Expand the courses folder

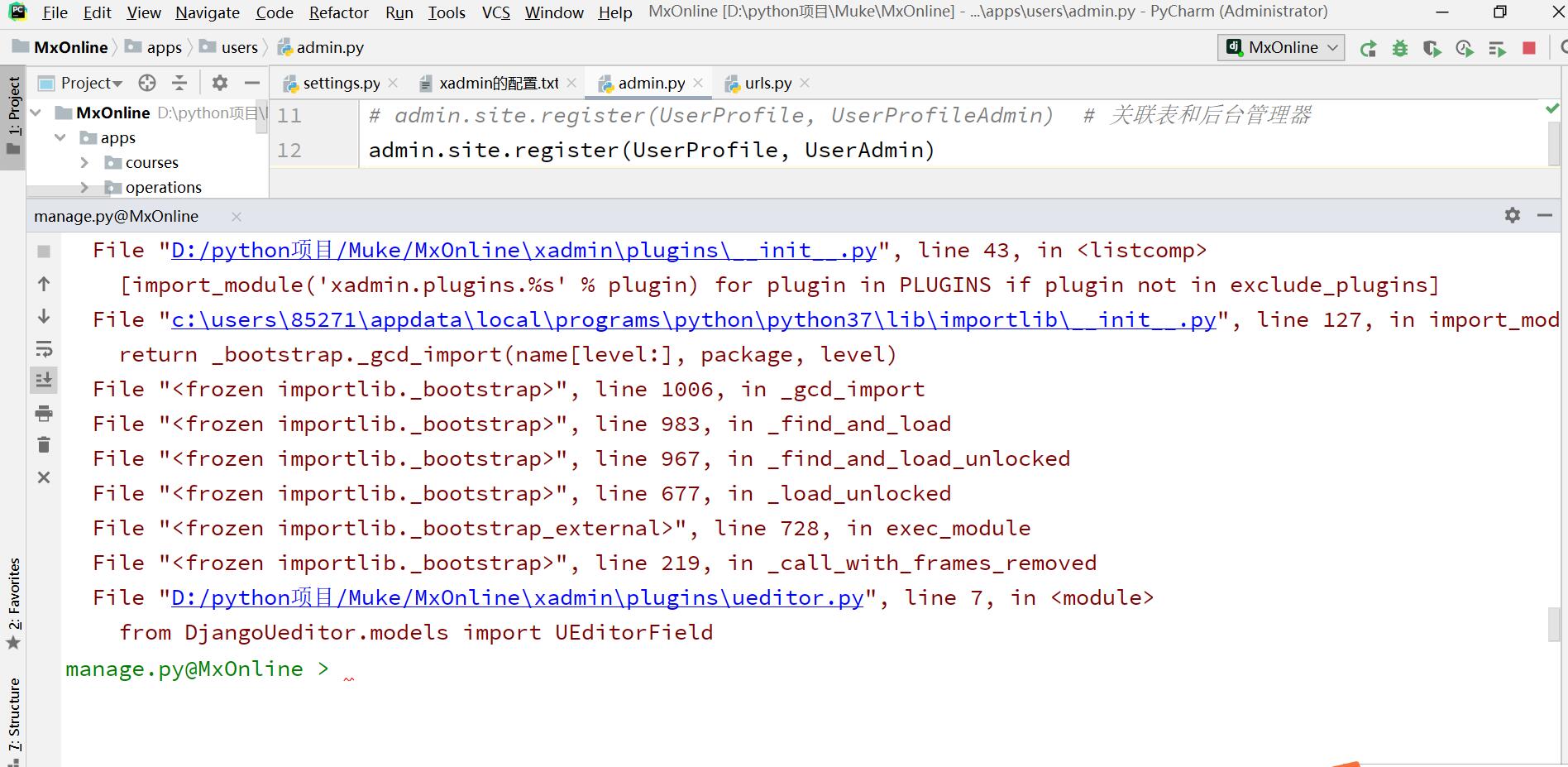tap(84, 162)
